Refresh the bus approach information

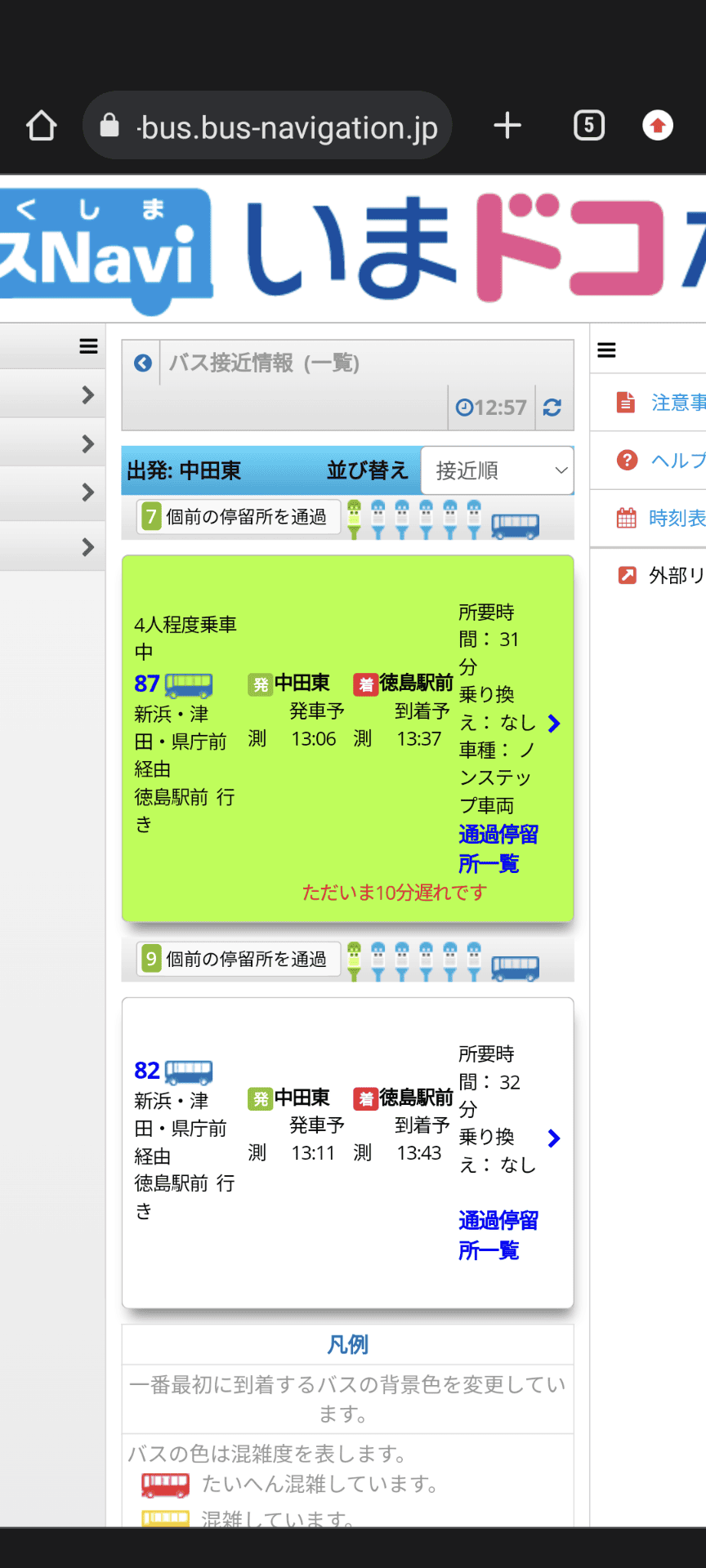[552, 408]
